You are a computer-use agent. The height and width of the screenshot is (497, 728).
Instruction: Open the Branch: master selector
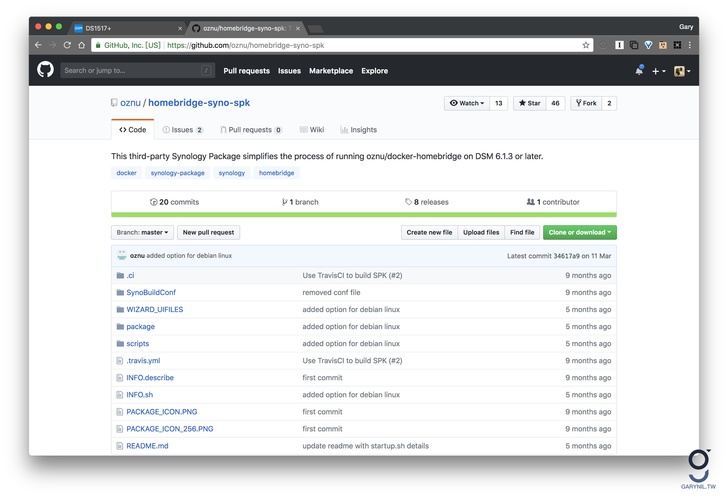pyautogui.click(x=142, y=232)
